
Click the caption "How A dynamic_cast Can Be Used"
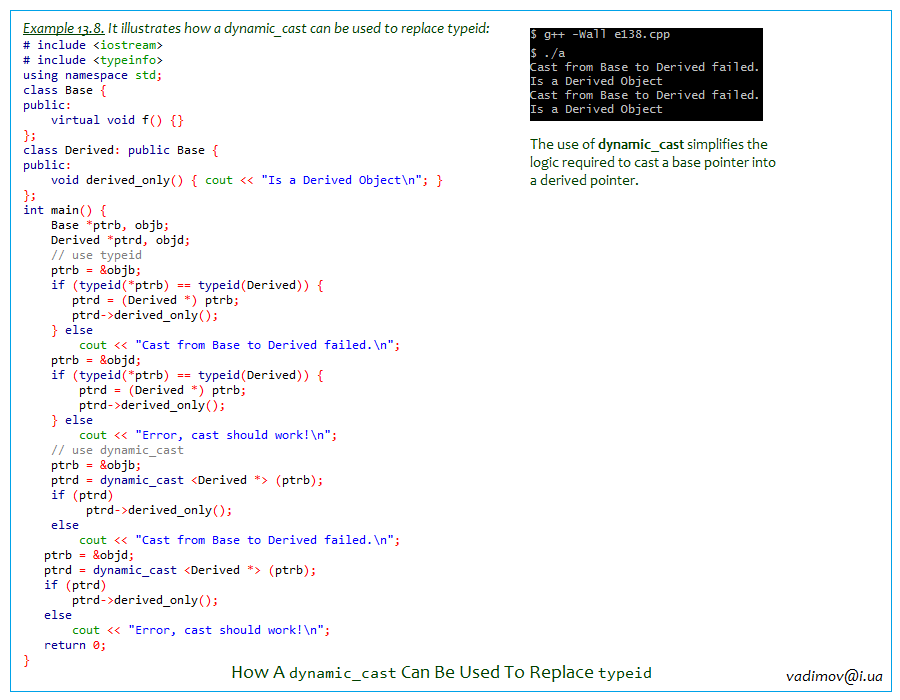click(441, 672)
